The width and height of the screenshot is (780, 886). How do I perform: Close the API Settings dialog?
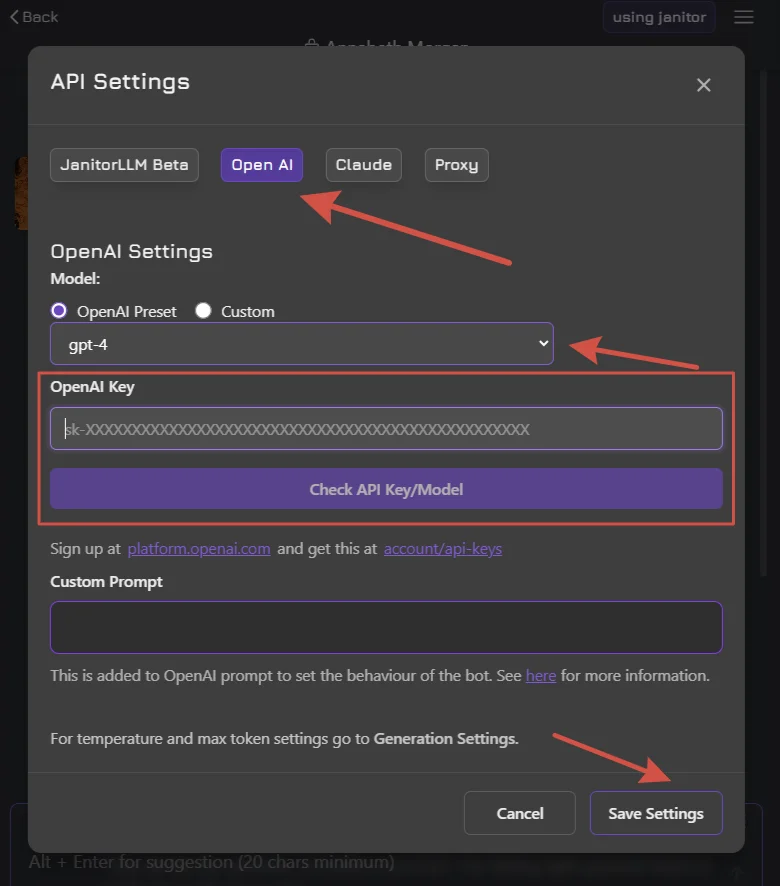pos(703,85)
